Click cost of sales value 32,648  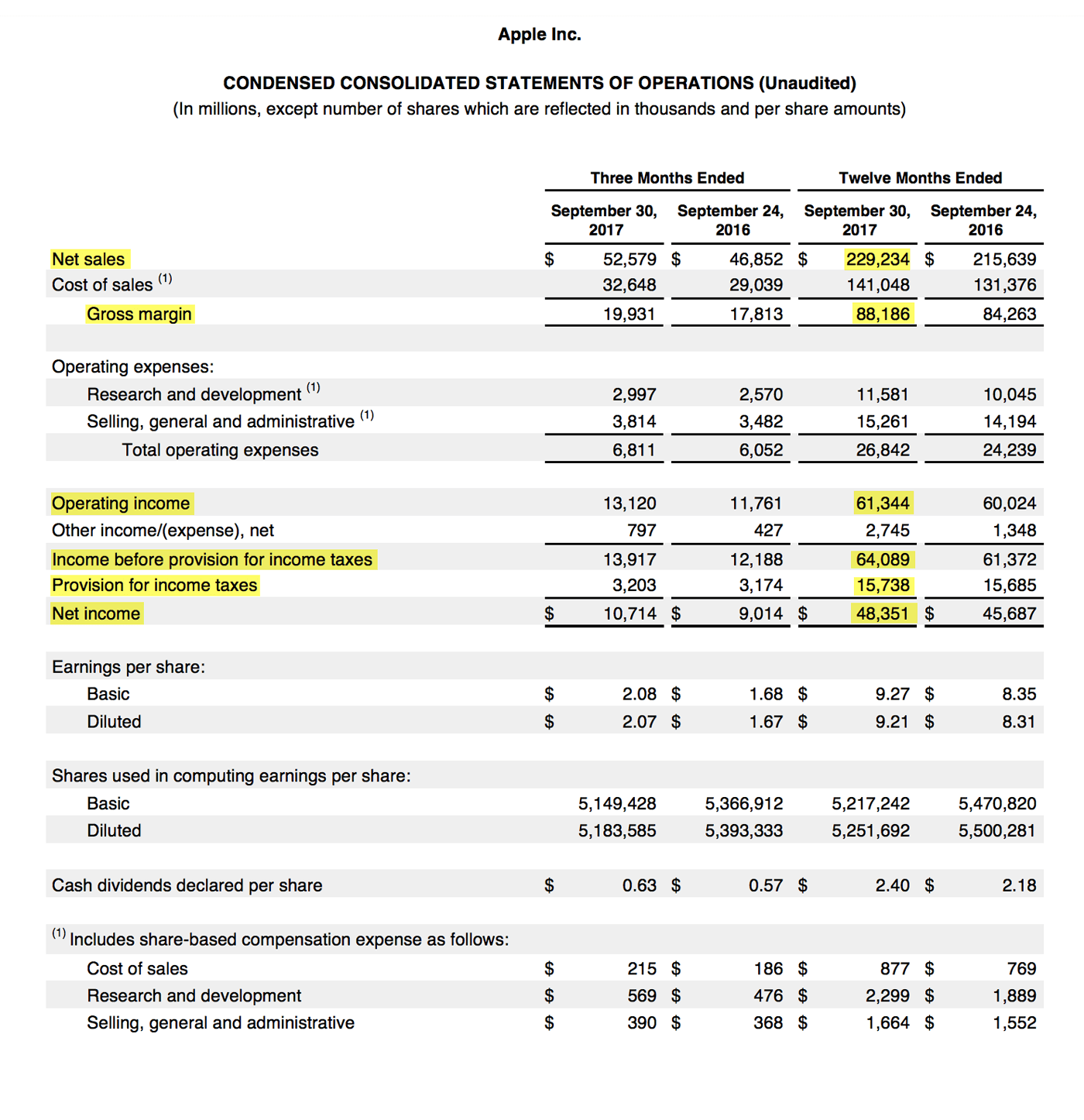tap(629, 285)
